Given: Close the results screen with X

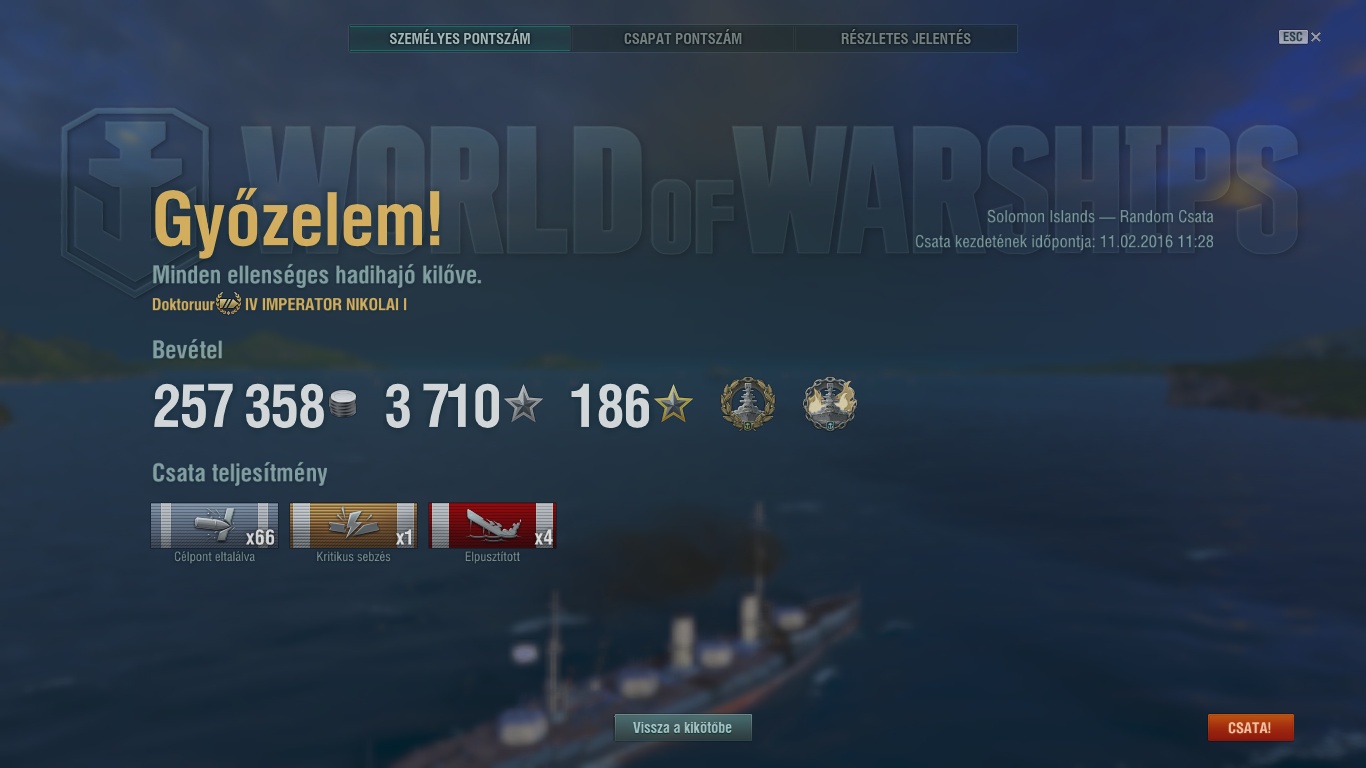Looking at the screenshot, I should [x=1316, y=37].
